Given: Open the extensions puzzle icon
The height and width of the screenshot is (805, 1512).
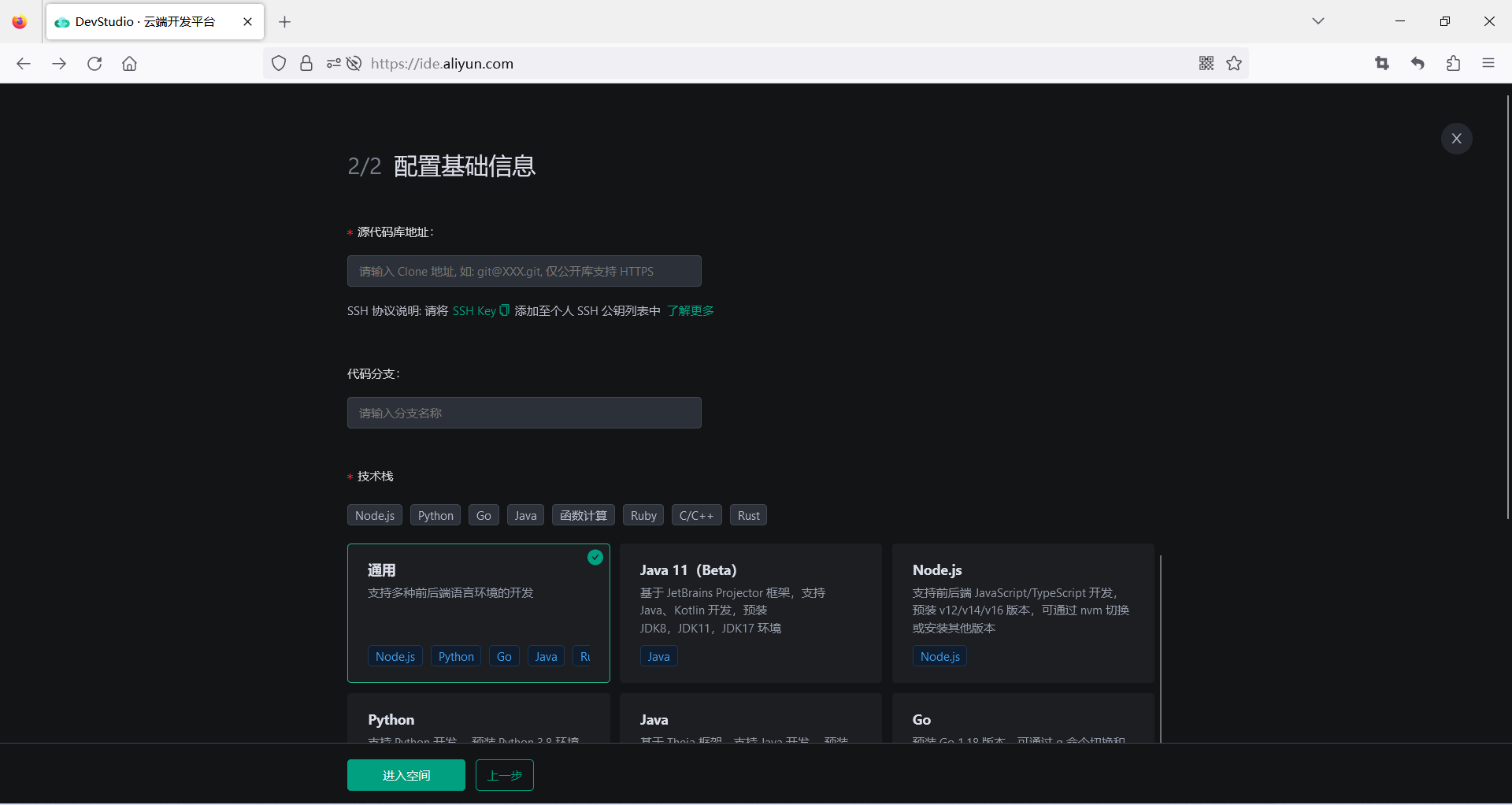Looking at the screenshot, I should tap(1453, 64).
